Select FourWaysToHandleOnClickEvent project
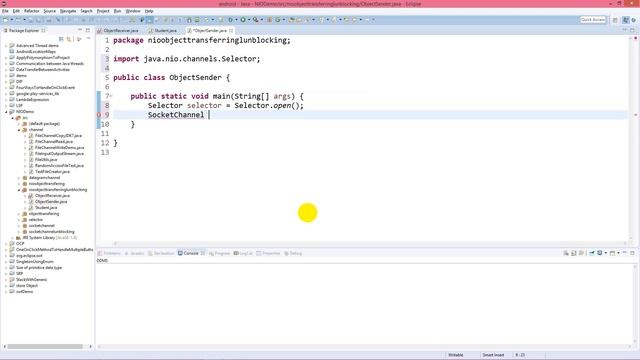Image resolution: width=640 pixels, height=360 pixels. click(x=45, y=88)
